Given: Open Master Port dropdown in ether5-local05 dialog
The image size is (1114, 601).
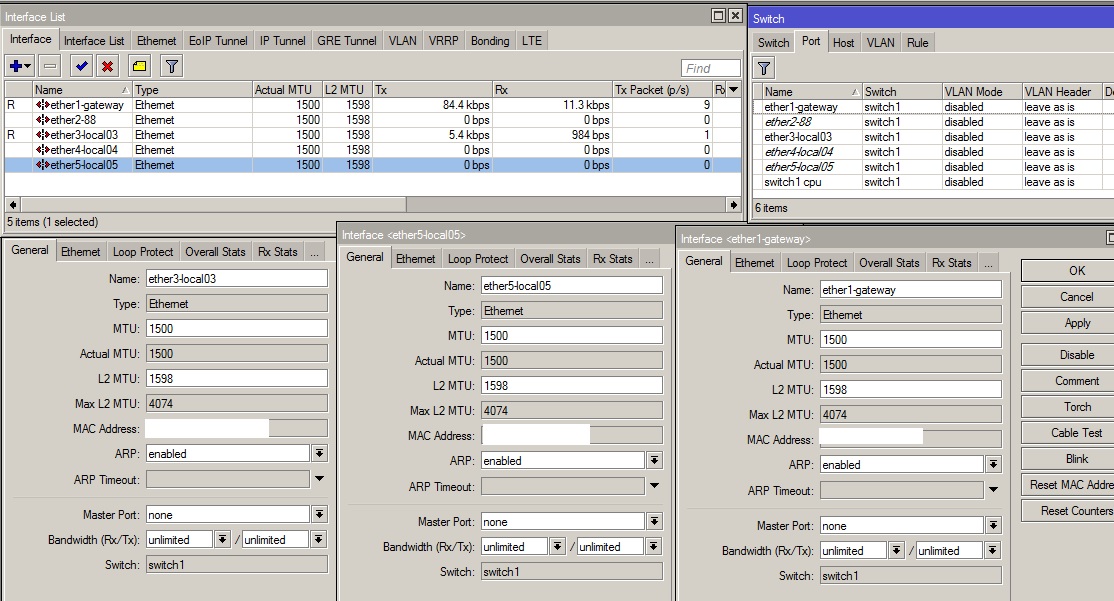Looking at the screenshot, I should 654,521.
